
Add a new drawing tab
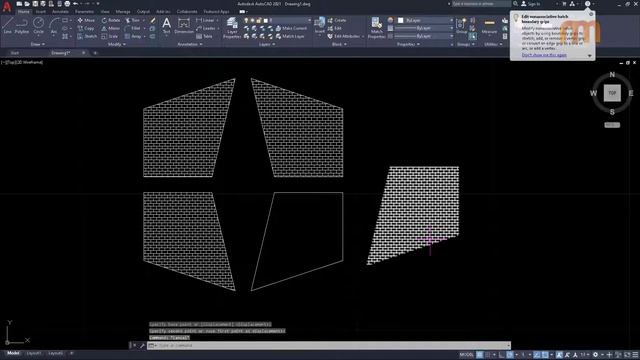pos(95,53)
